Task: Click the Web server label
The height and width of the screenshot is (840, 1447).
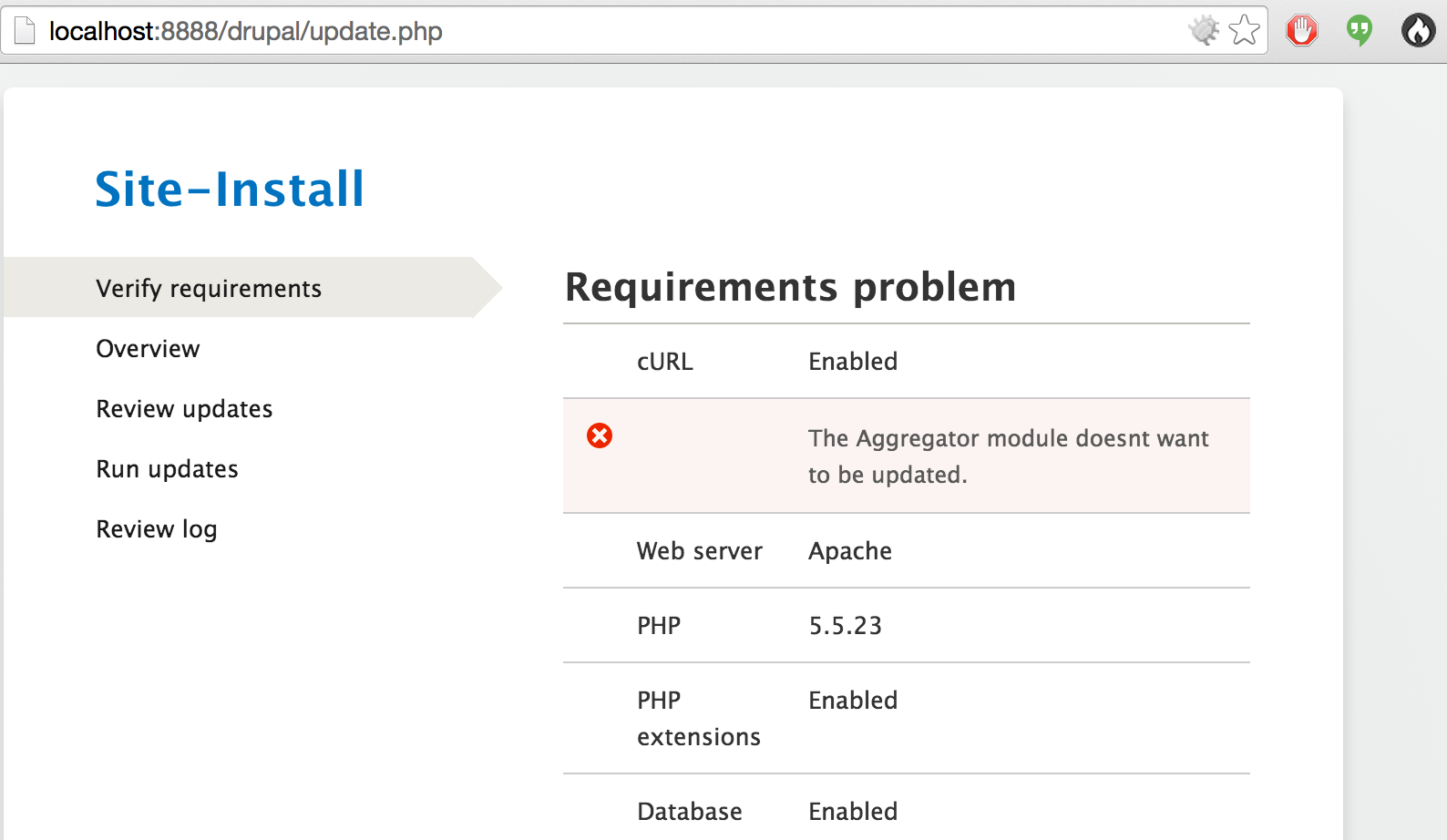Action: [x=700, y=550]
